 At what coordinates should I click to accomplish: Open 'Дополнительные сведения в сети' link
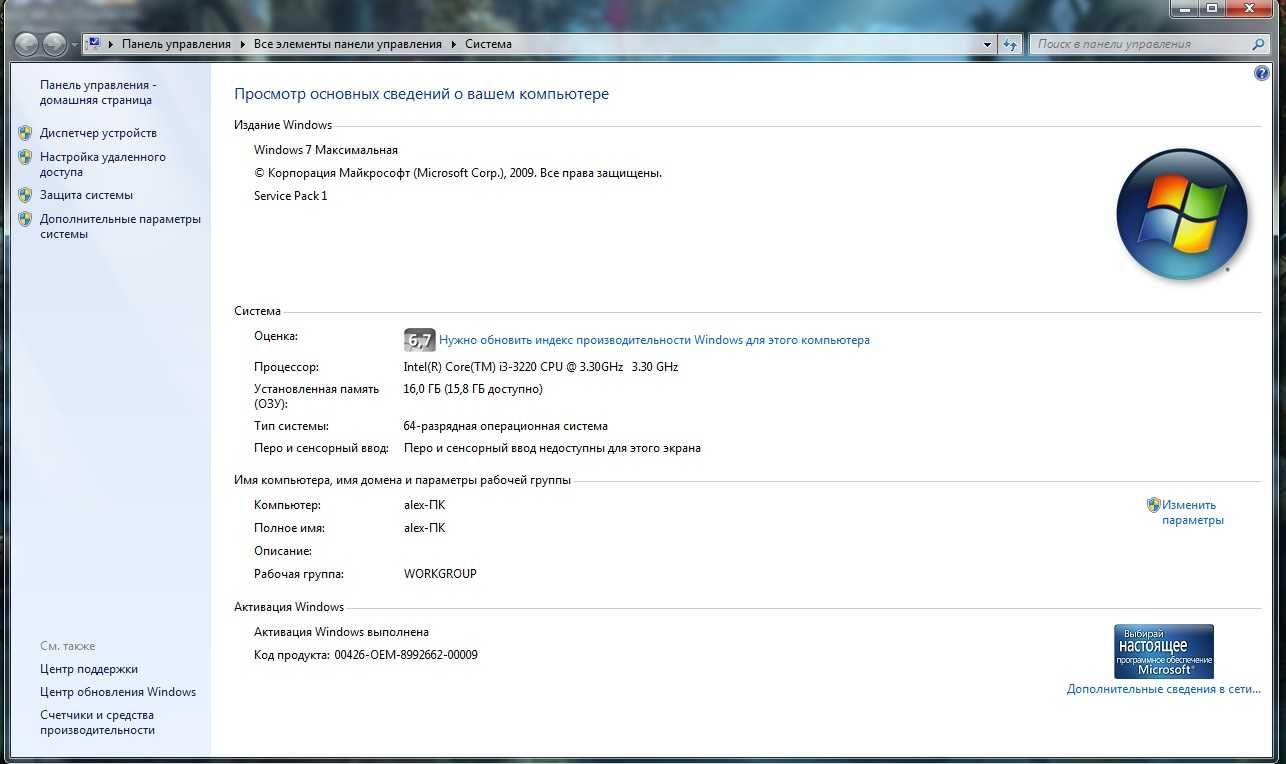(x=1164, y=689)
